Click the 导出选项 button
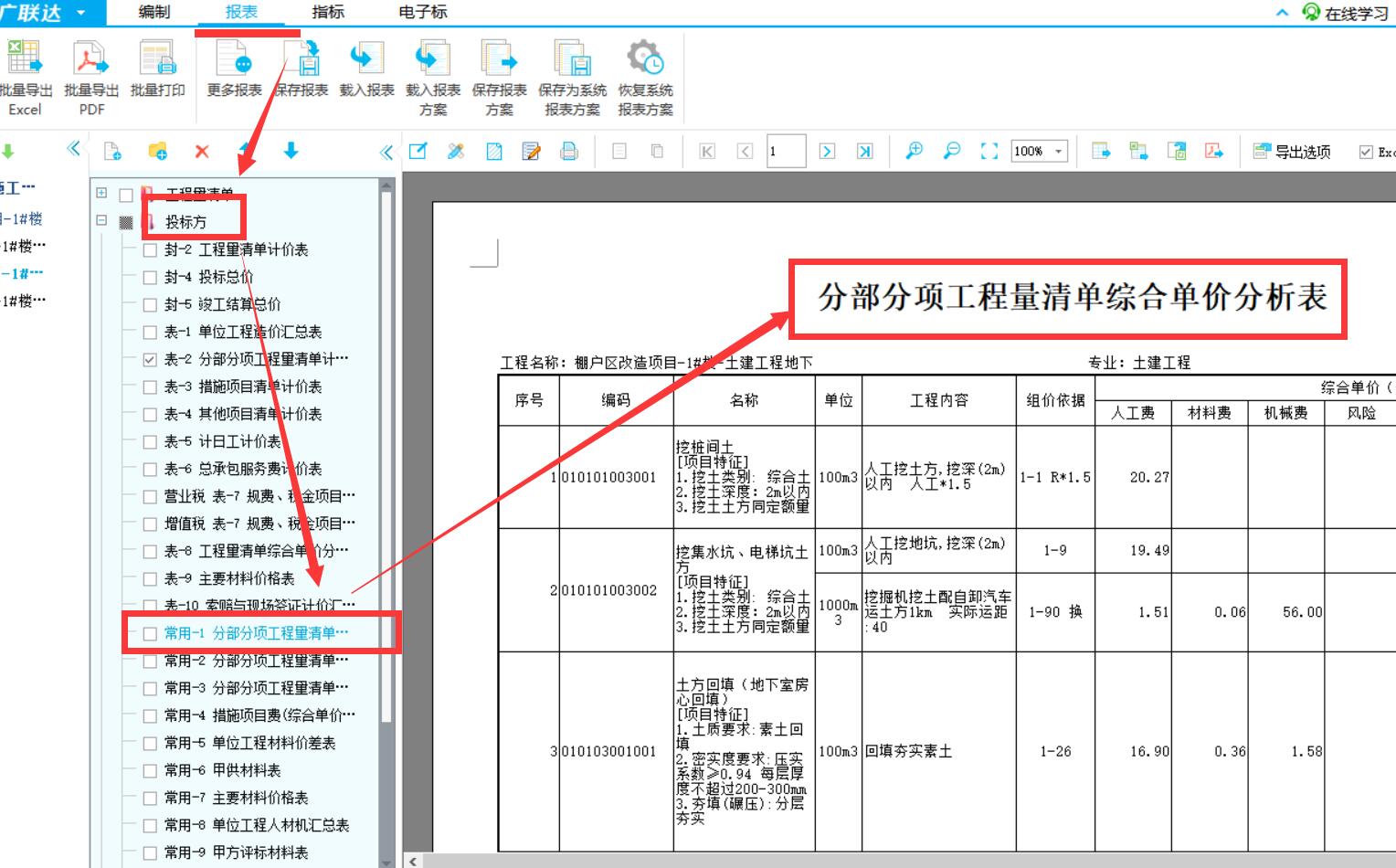 1292,152
